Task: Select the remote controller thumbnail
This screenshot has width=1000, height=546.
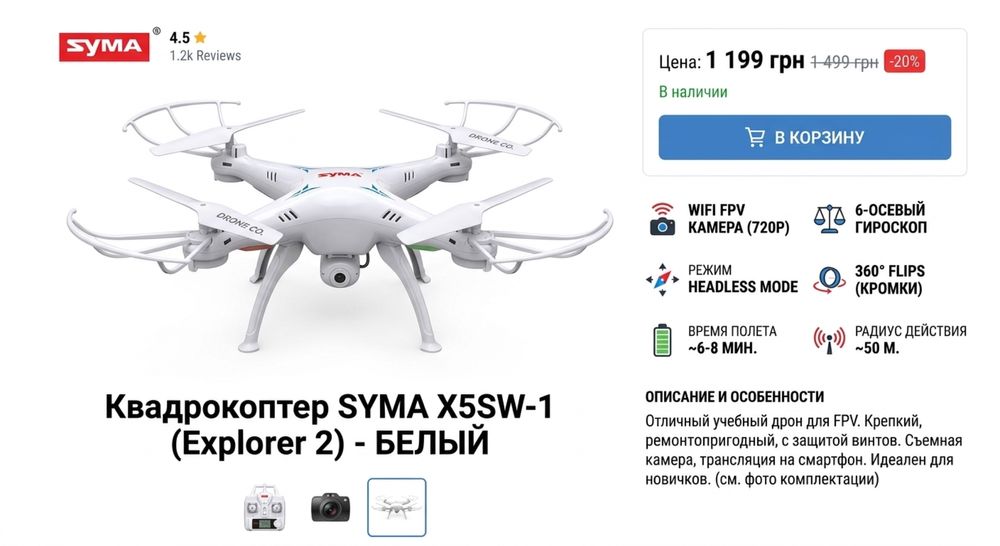Action: 265,508
